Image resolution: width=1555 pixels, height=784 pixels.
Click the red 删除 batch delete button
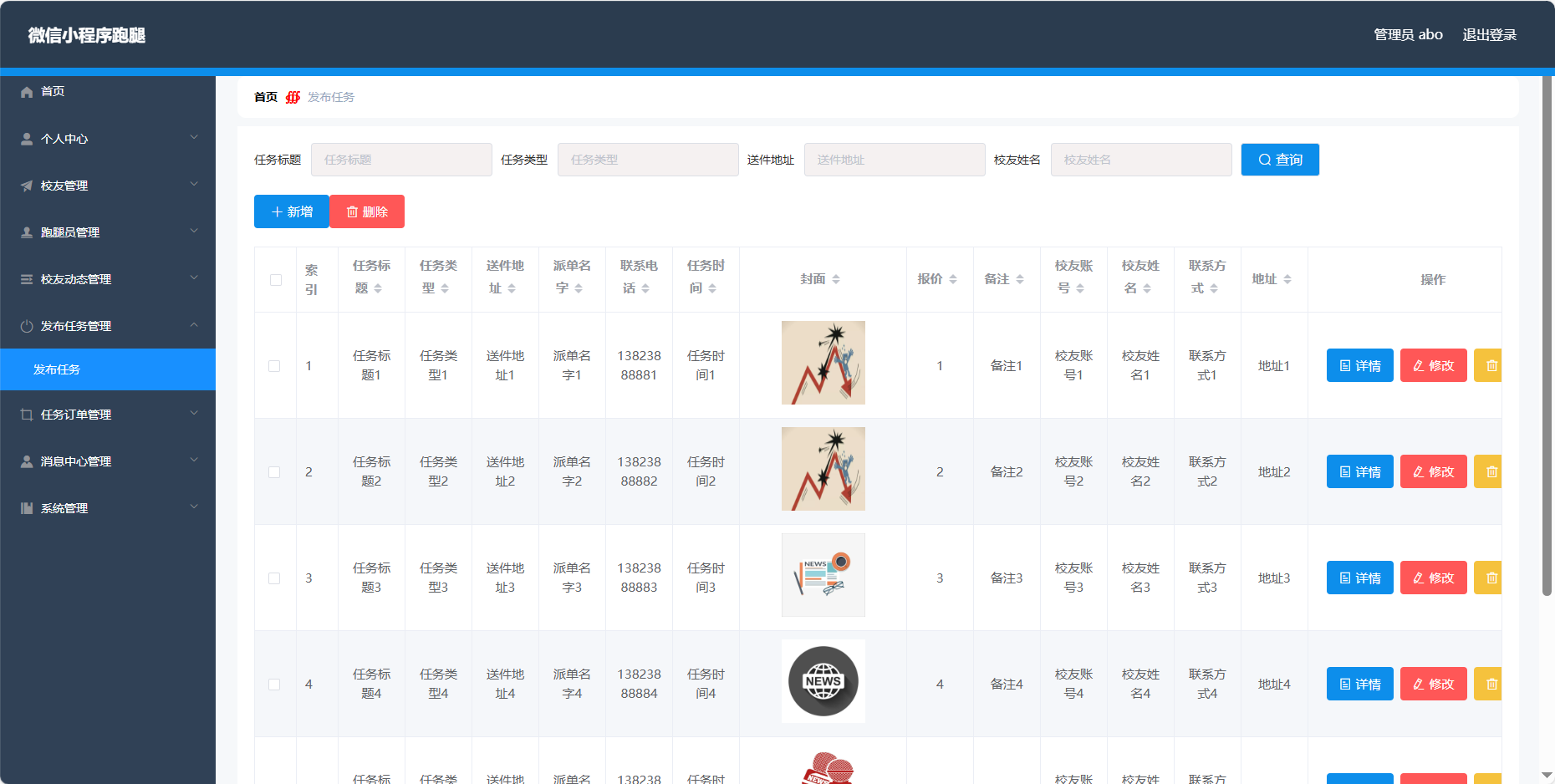click(x=367, y=211)
